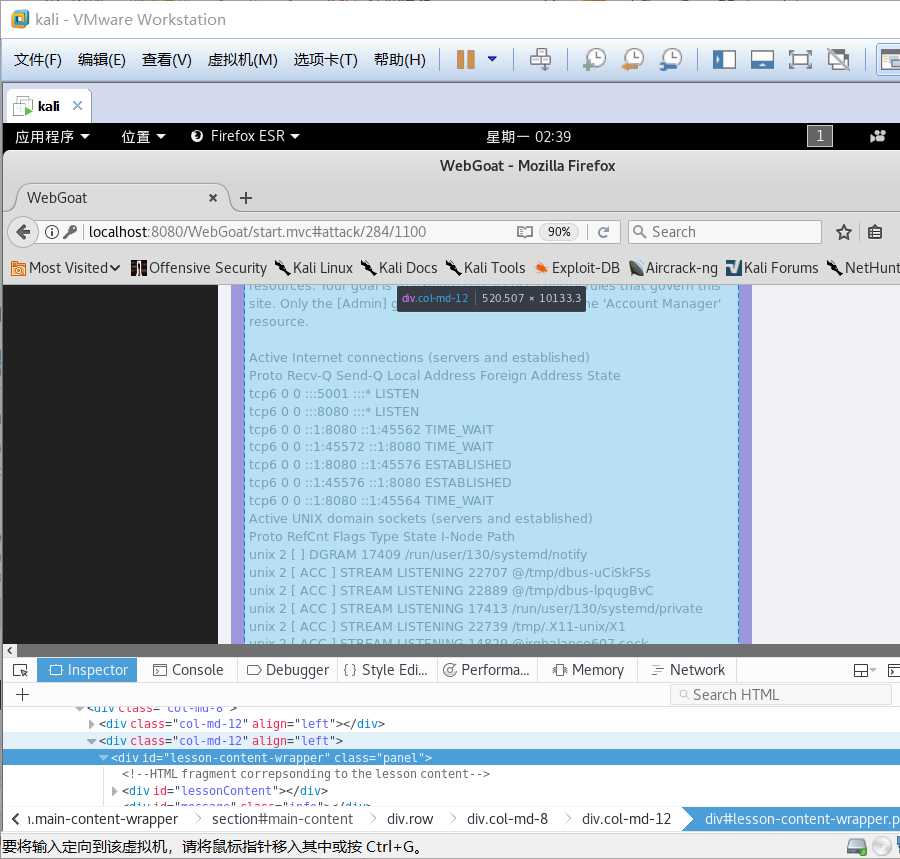Switch to the Performance devtools tab
The height and width of the screenshot is (859, 900).
coord(487,670)
